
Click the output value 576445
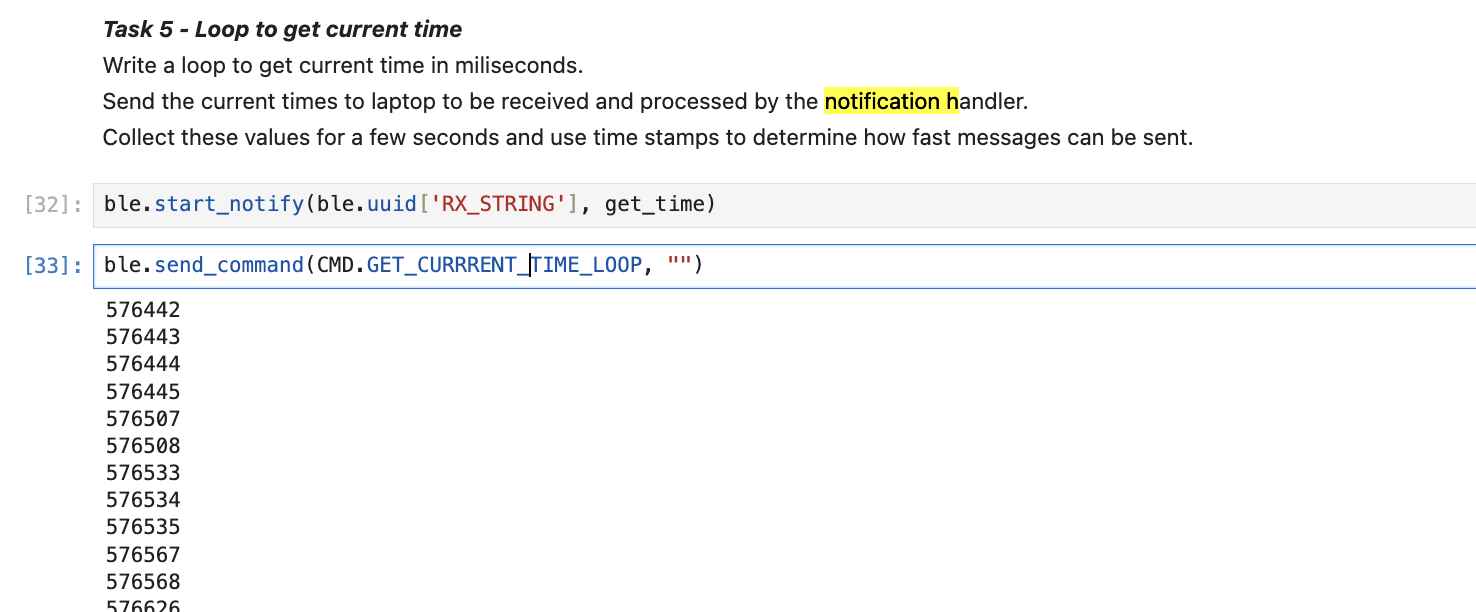coord(143,392)
